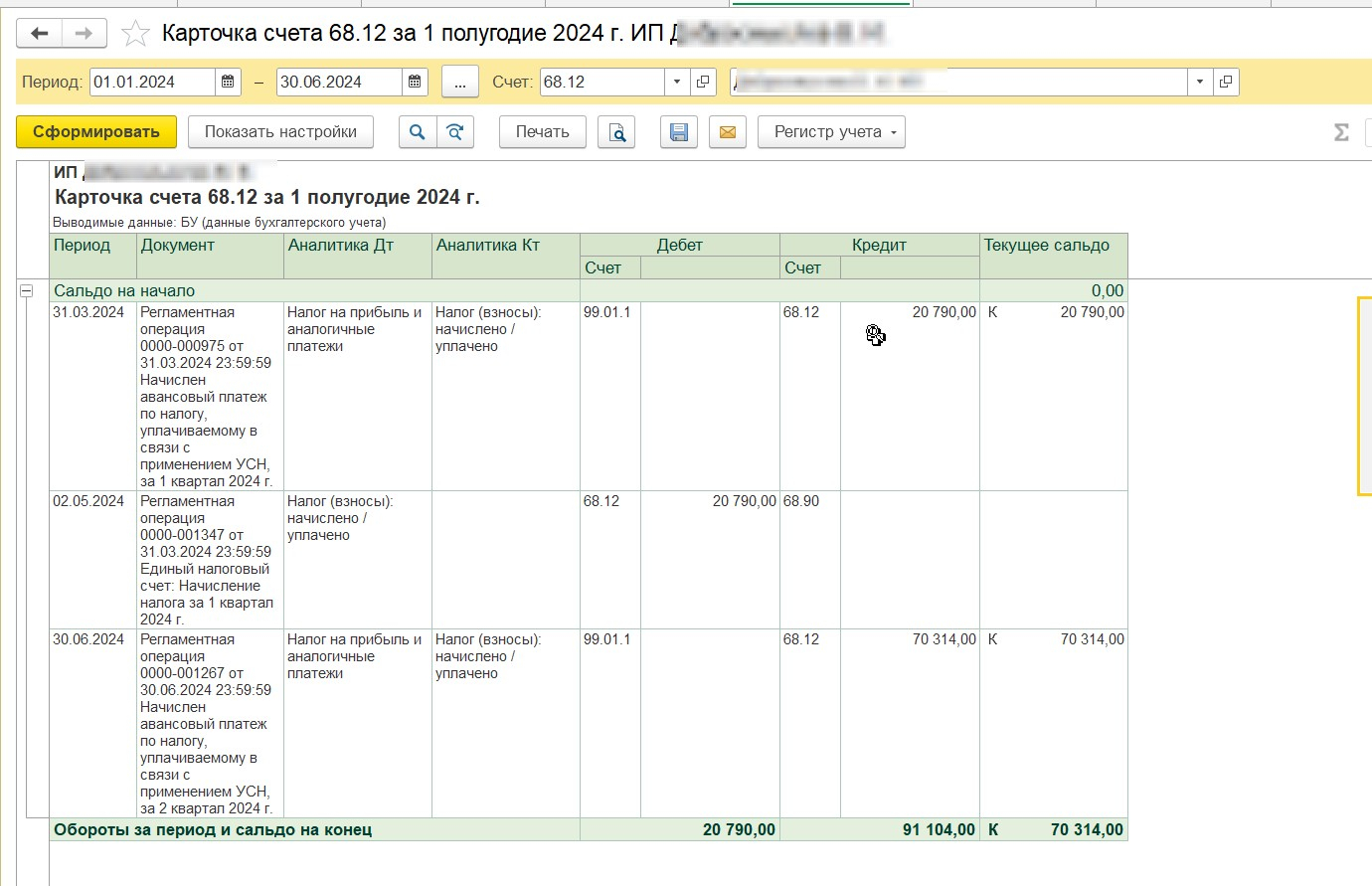
Task: Select the Кредит column header
Action: click(880, 245)
